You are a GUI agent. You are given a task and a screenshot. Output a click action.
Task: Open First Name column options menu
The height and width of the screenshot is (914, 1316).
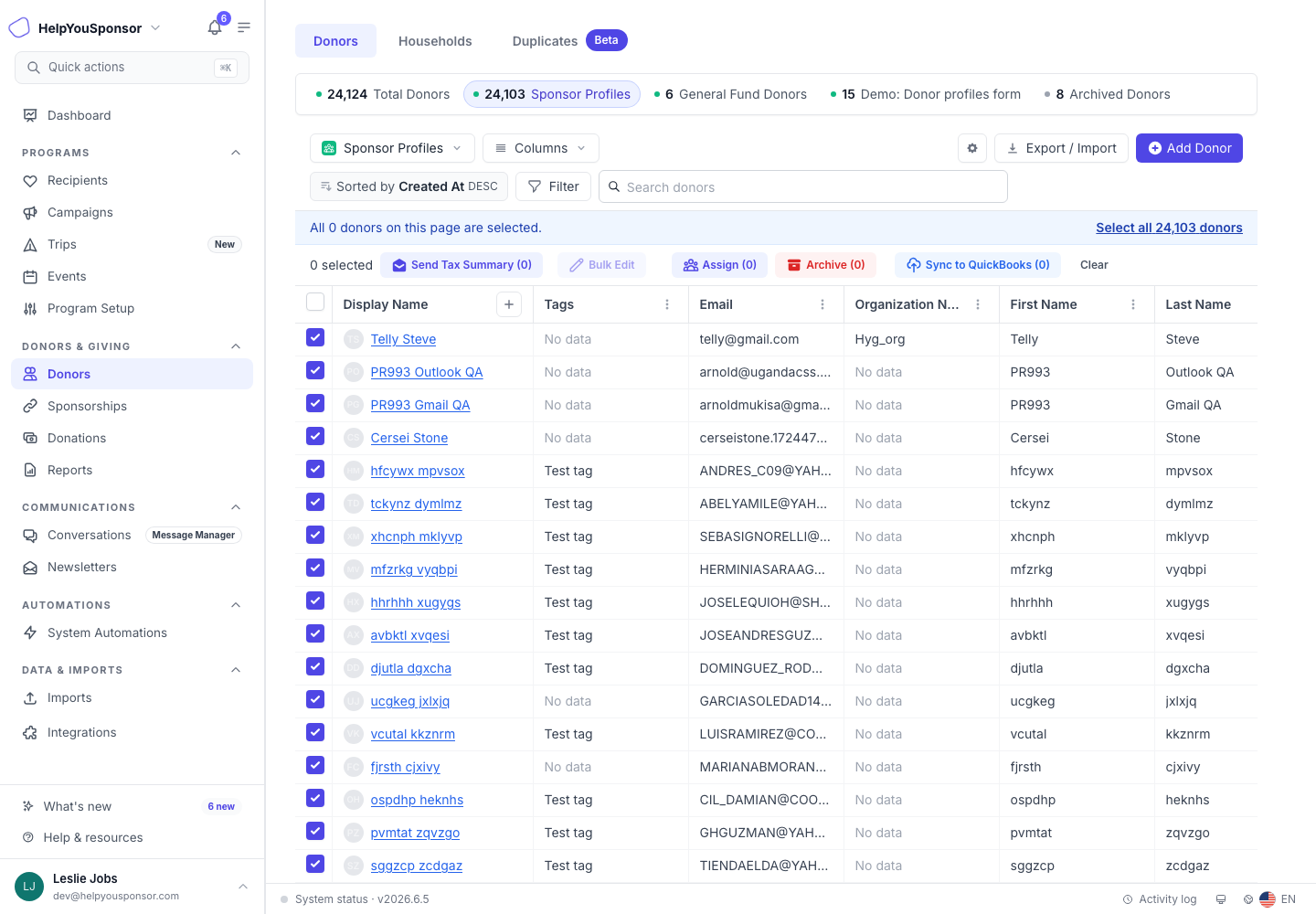[1133, 304]
